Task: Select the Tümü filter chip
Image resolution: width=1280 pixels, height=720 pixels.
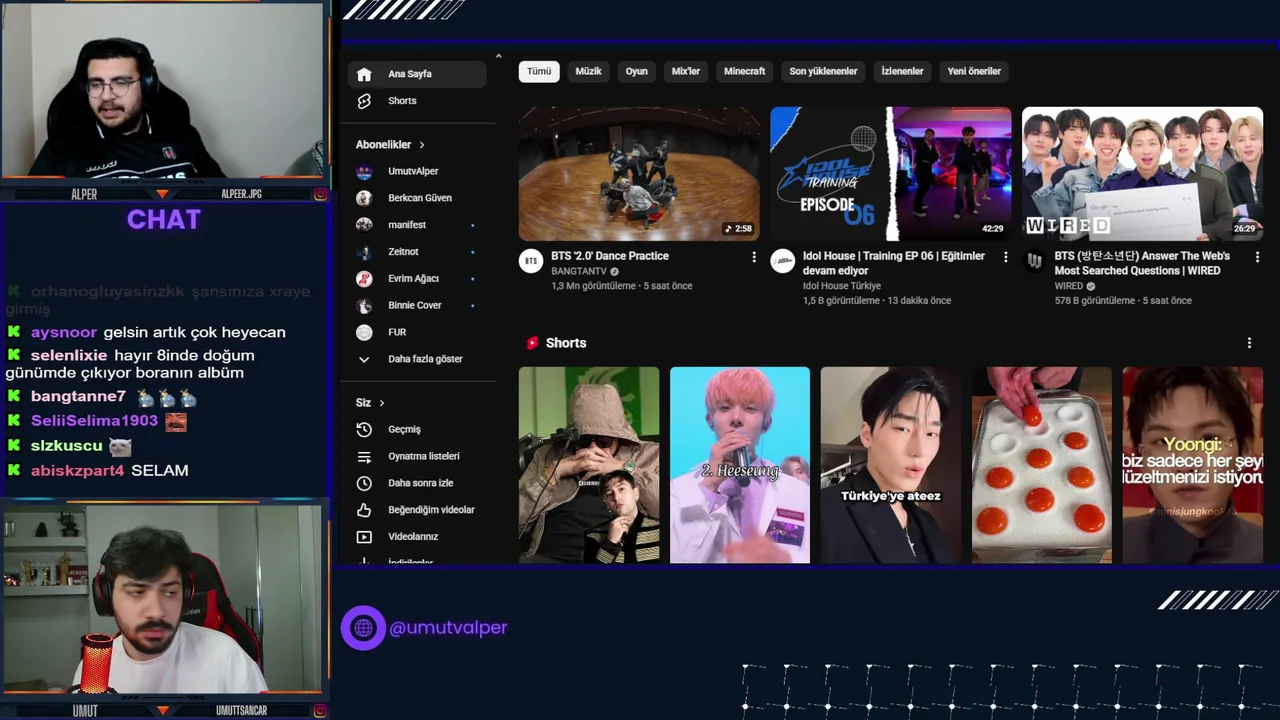Action: click(539, 71)
